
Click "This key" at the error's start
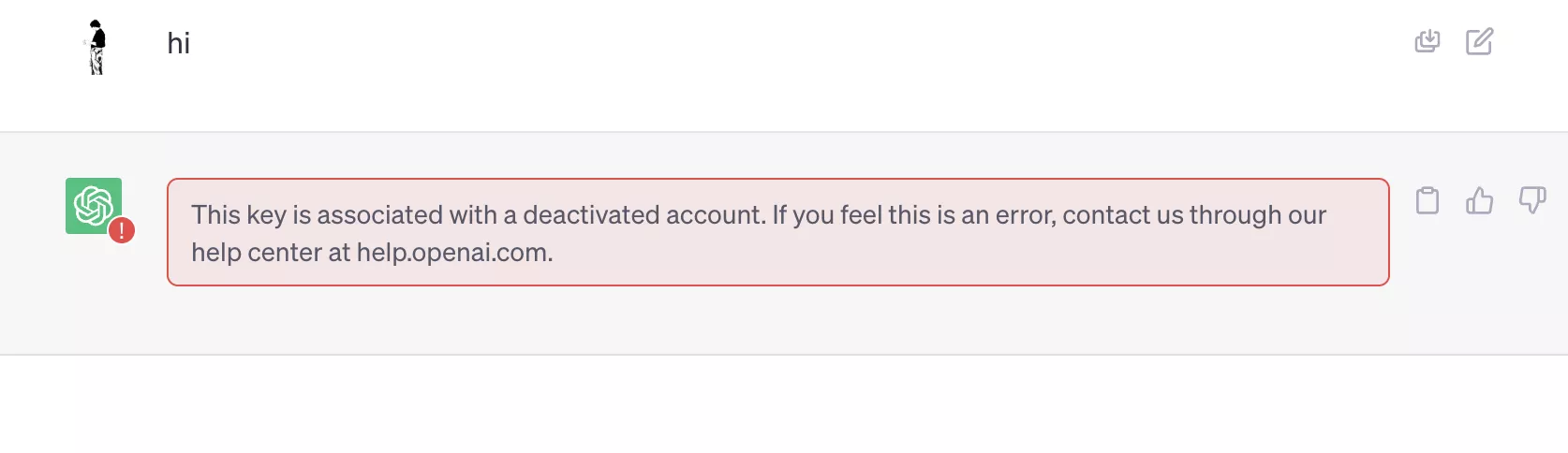(238, 215)
